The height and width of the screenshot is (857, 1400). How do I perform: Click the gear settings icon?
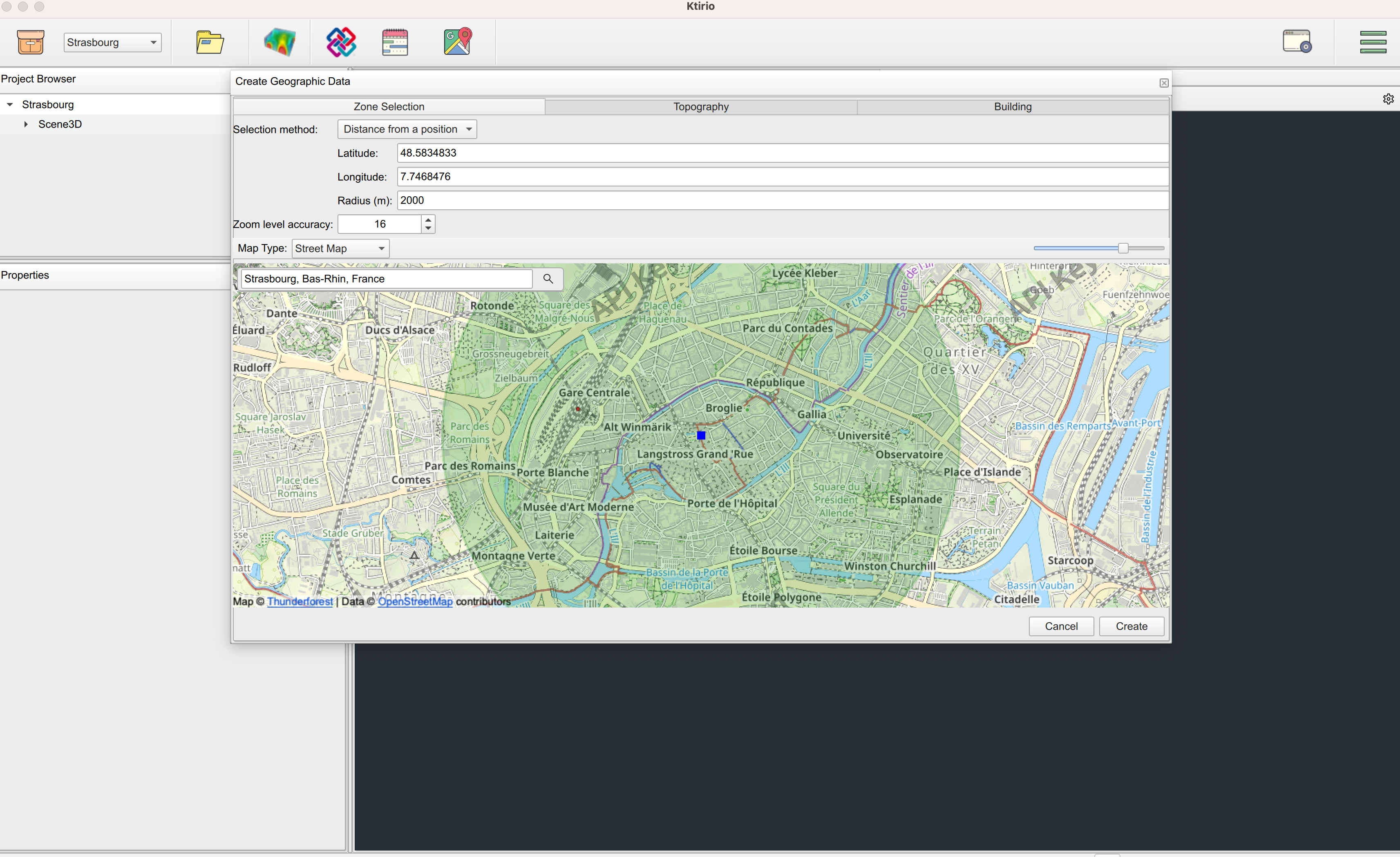(1388, 99)
